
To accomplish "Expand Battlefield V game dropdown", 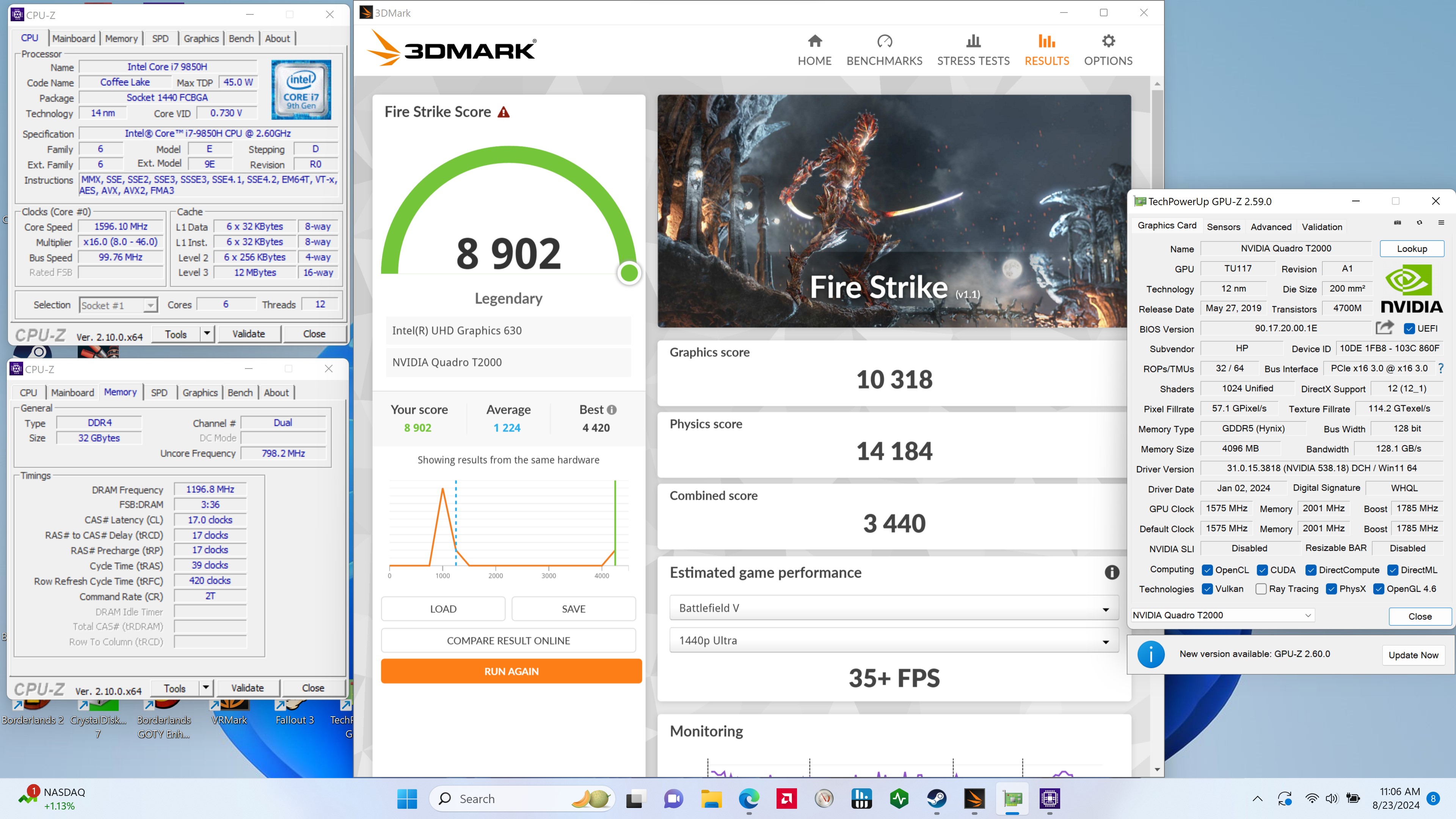I will tap(894, 608).
